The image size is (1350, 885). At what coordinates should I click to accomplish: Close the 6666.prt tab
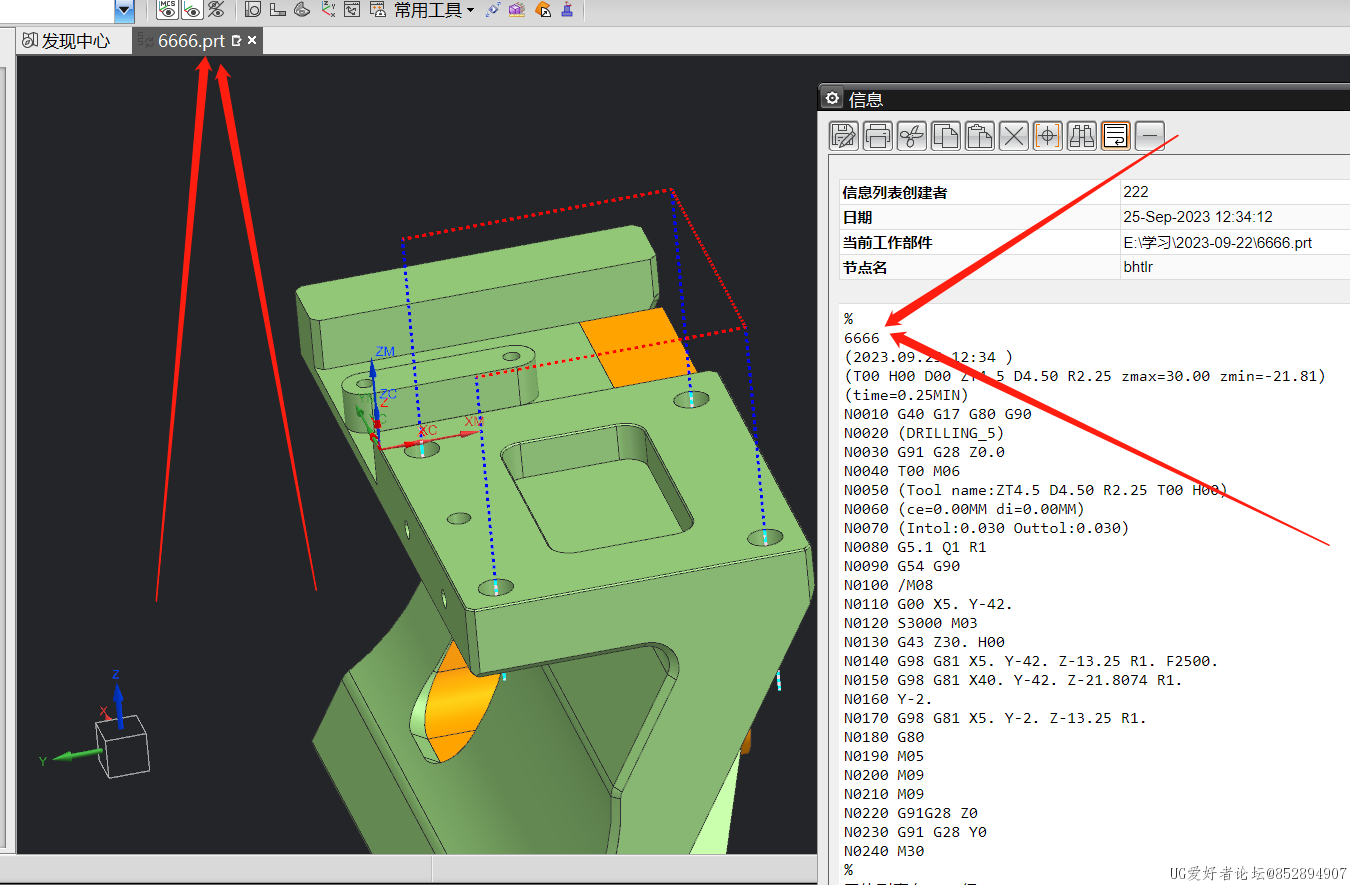point(252,41)
